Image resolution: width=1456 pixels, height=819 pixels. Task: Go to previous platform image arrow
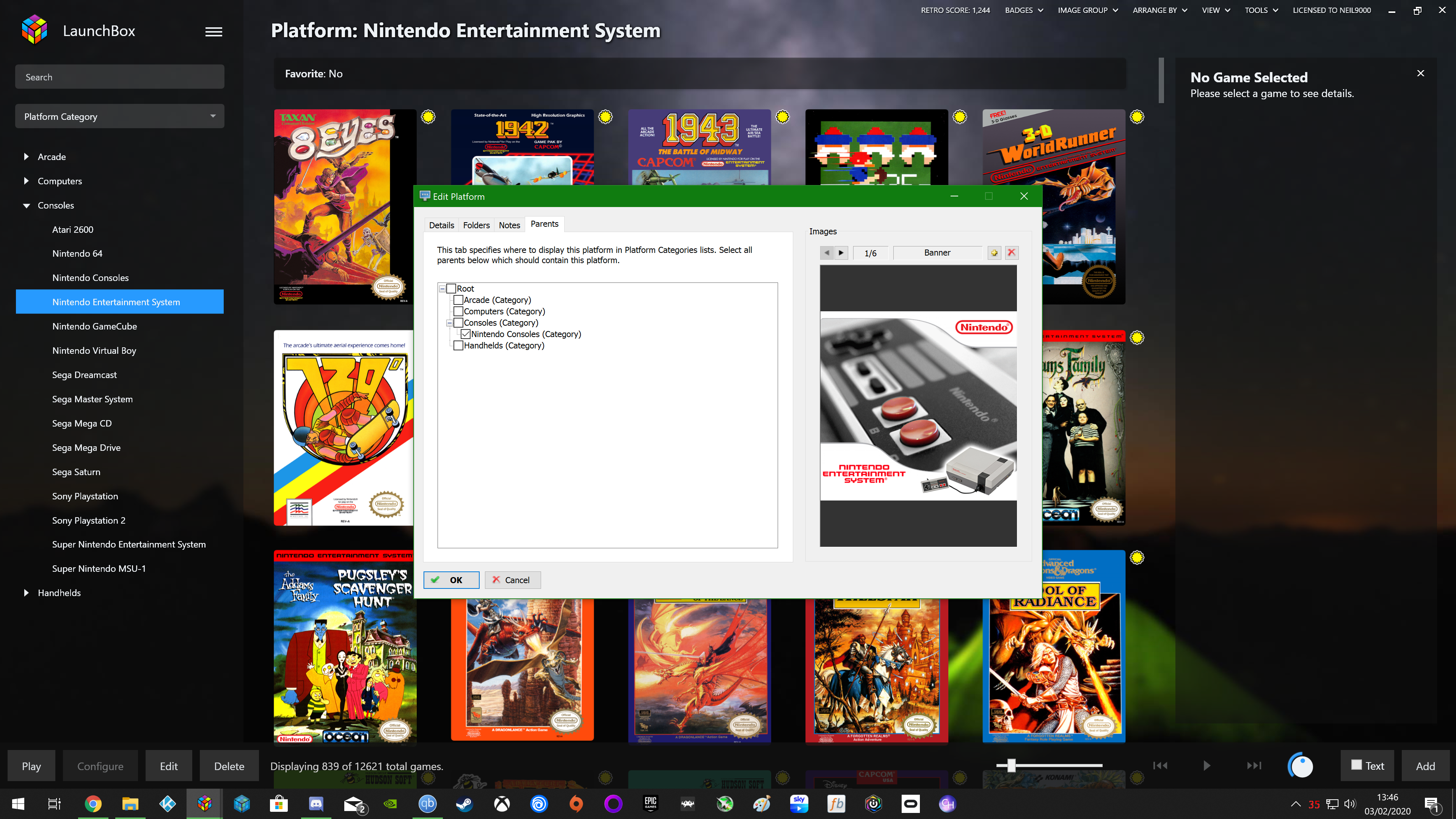(827, 253)
